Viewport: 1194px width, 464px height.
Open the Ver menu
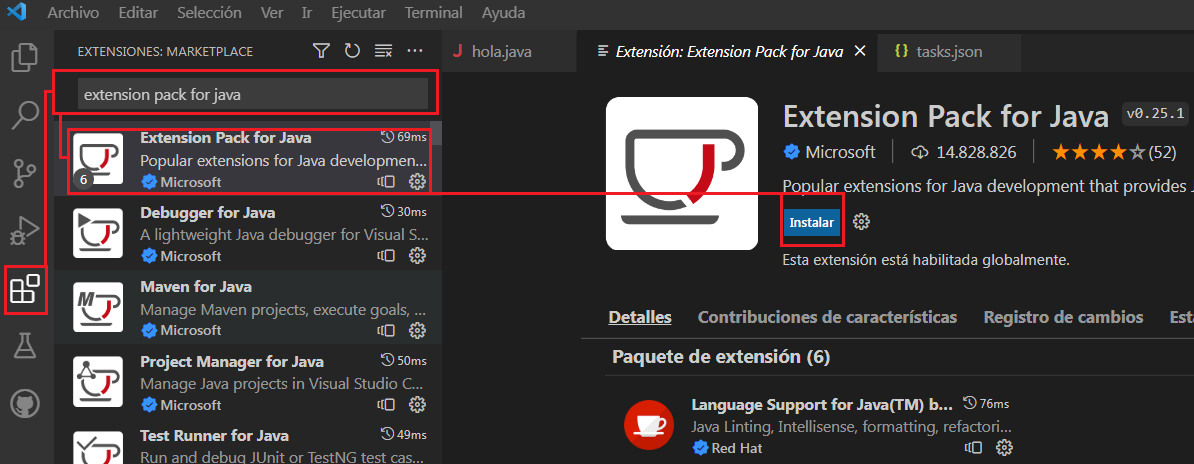pos(272,13)
